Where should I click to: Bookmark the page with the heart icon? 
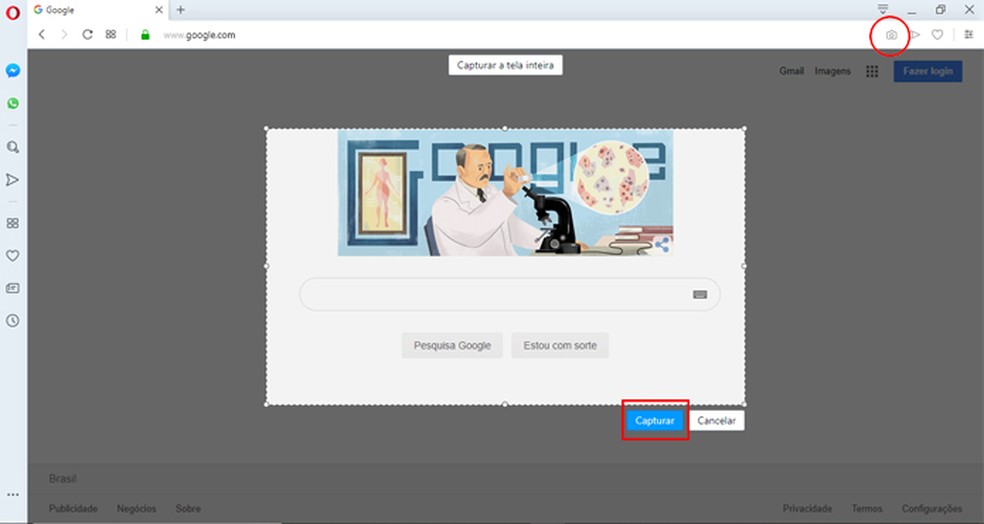point(937,35)
